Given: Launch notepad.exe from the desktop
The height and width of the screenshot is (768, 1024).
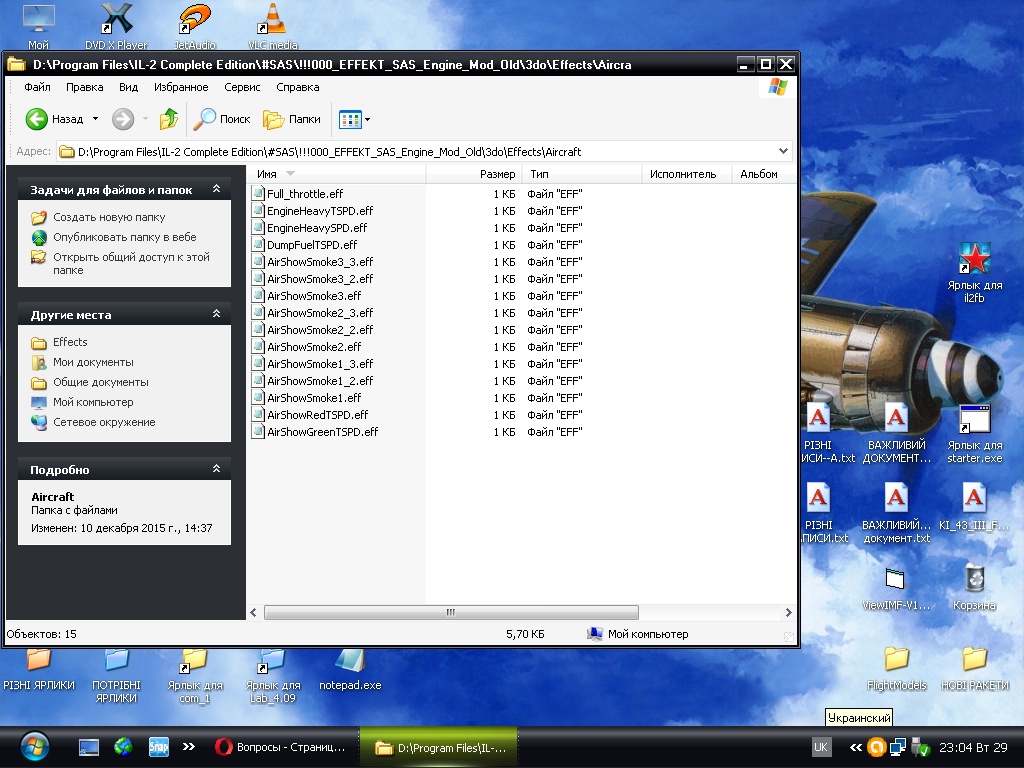Looking at the screenshot, I should point(350,663).
